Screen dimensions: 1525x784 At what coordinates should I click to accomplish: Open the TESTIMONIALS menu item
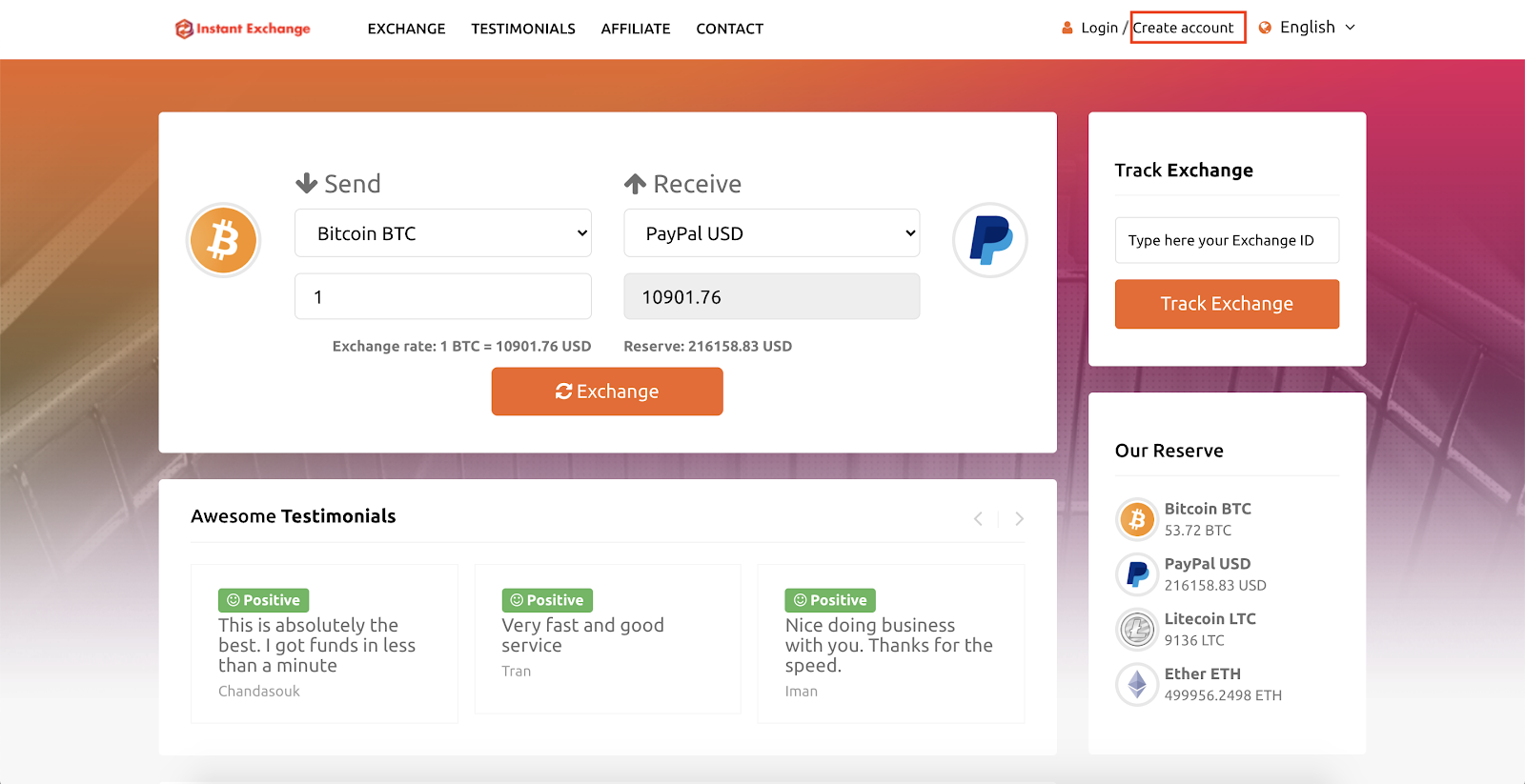pyautogui.click(x=523, y=29)
